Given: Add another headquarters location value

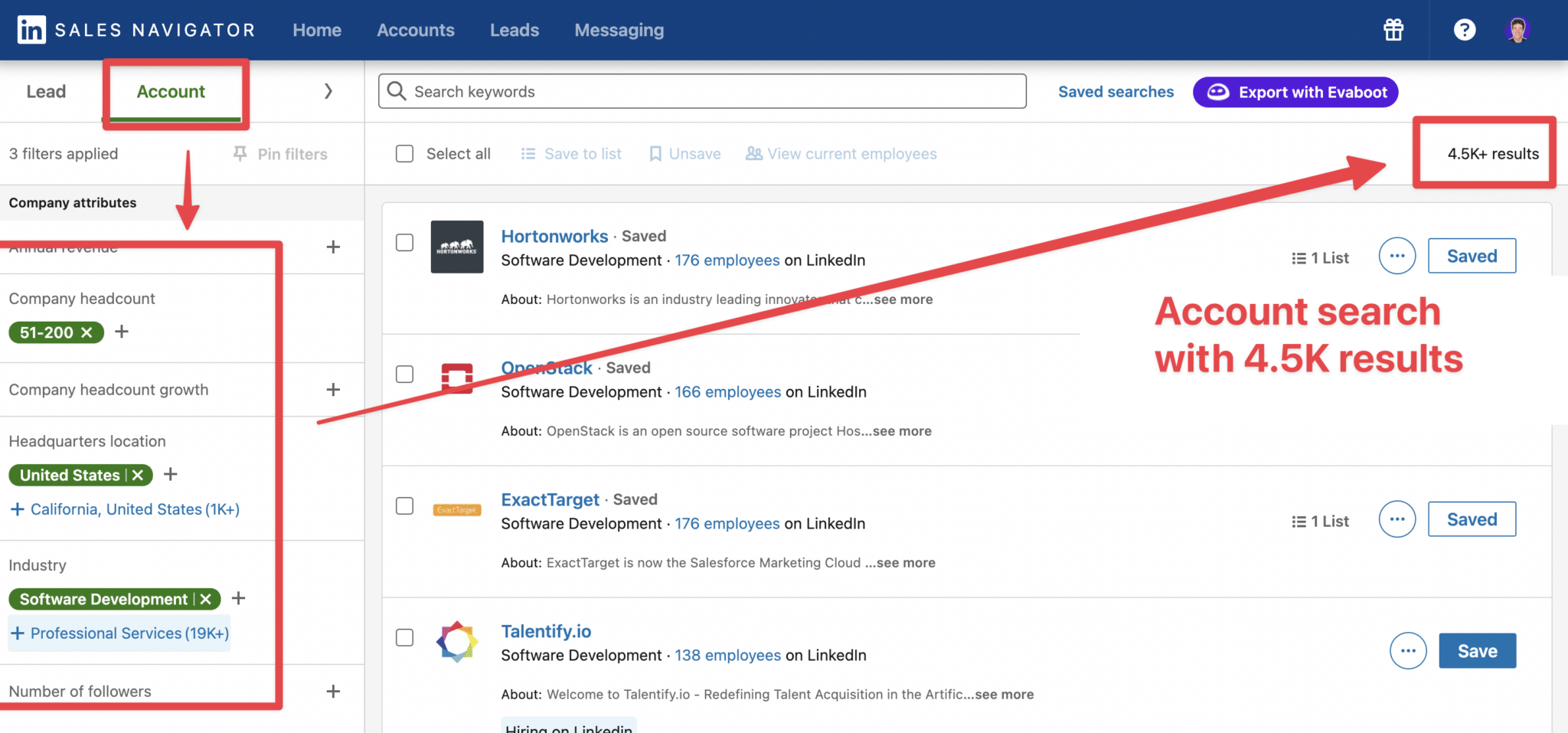Looking at the screenshot, I should point(171,474).
